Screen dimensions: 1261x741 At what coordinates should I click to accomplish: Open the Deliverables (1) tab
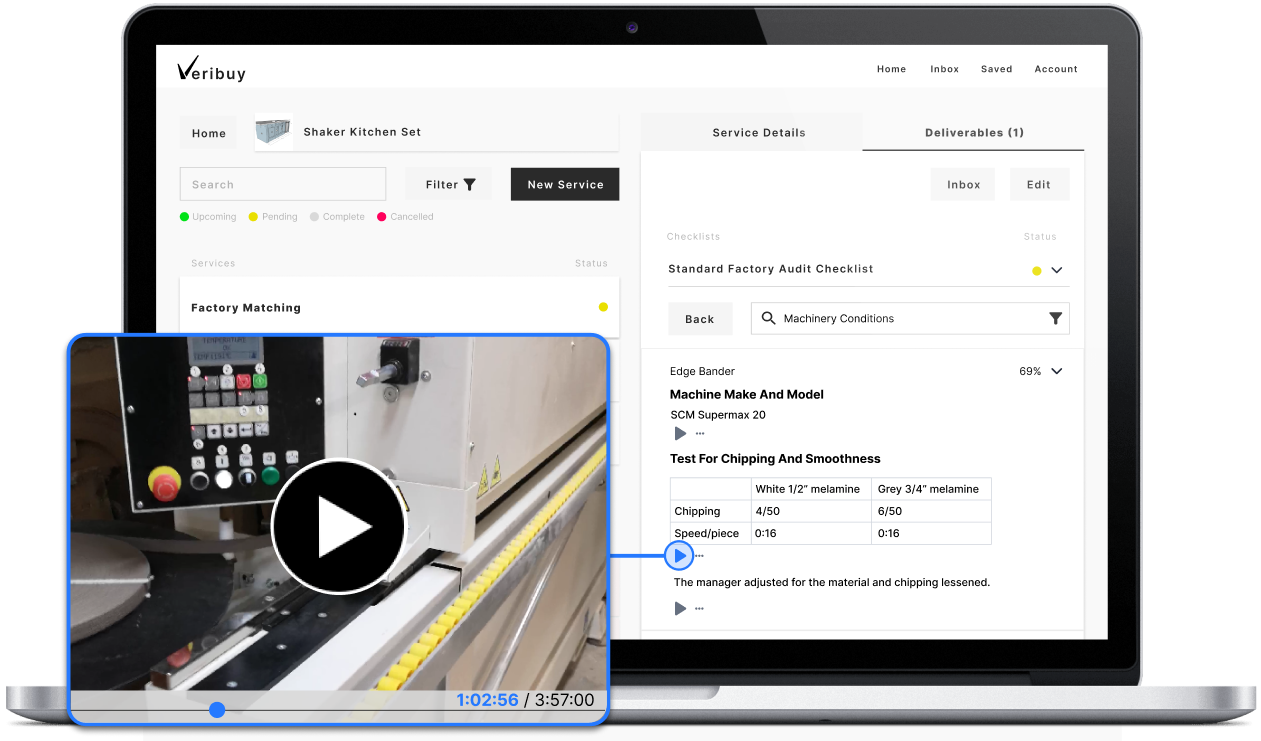point(973,132)
